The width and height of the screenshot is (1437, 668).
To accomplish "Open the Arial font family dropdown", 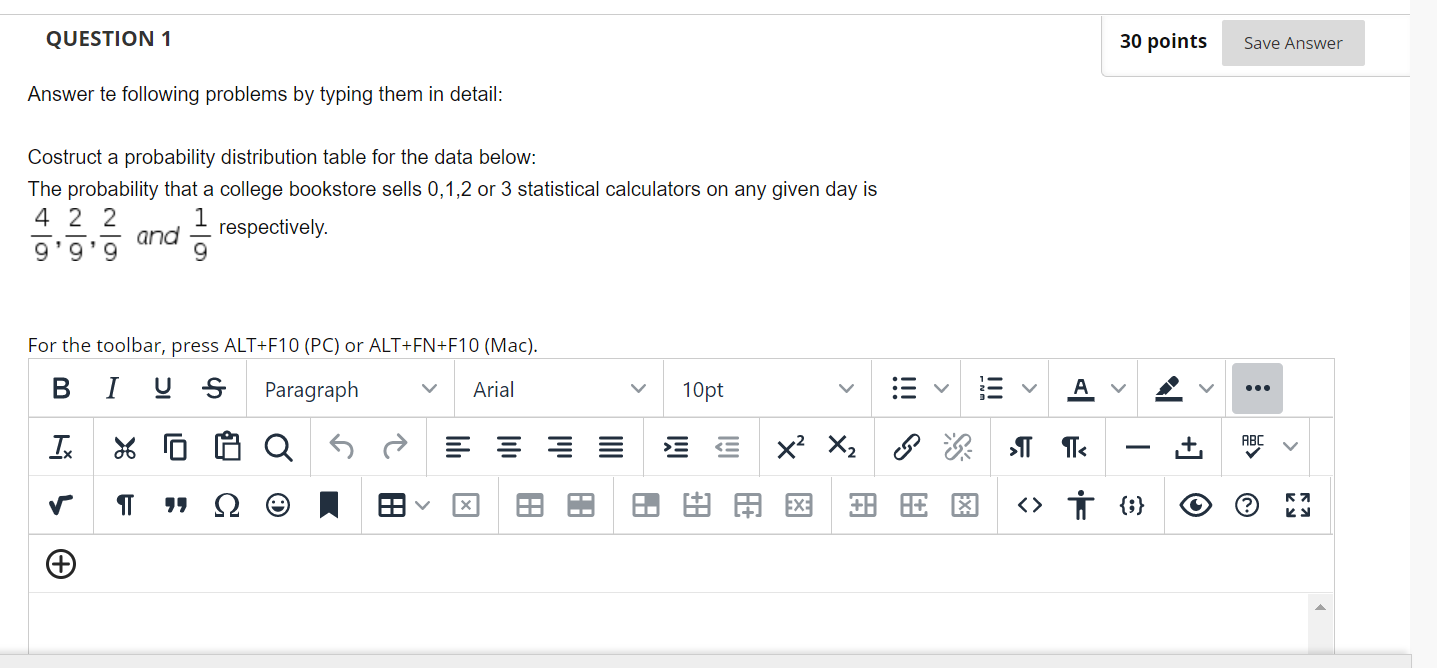I will [558, 389].
